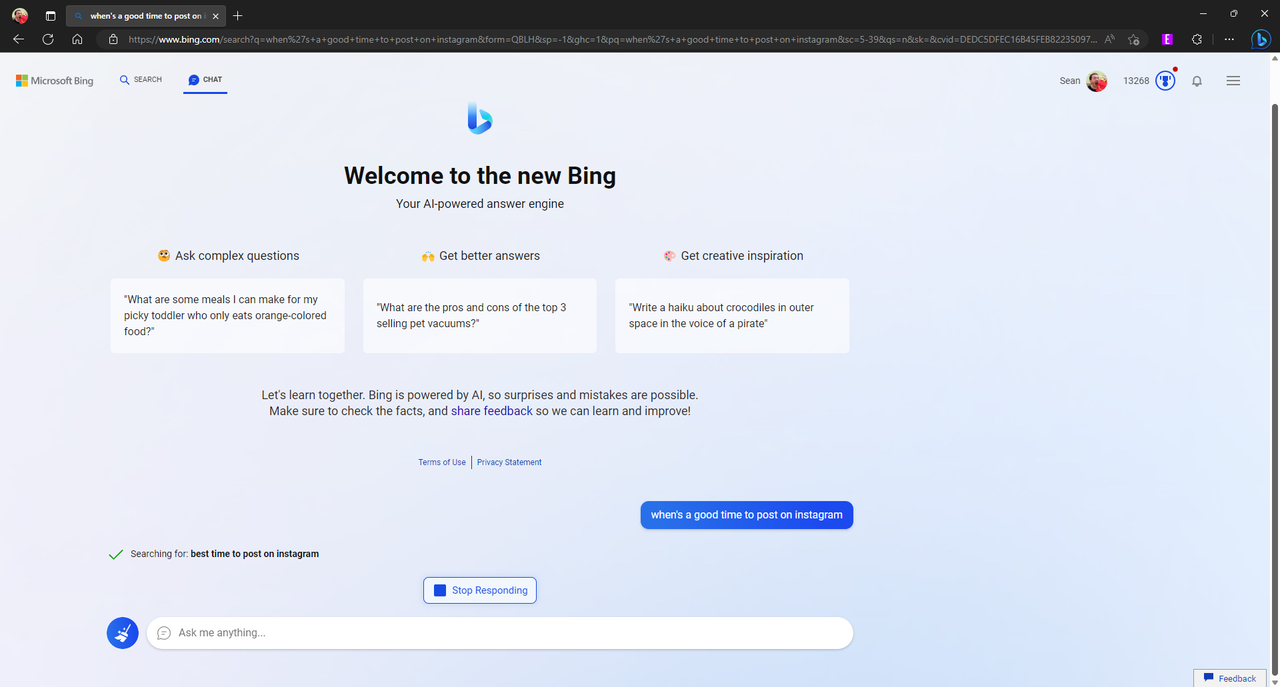This screenshot has width=1280, height=687.
Task: Click the Welcome to the new Bing title
Action: pos(480,176)
